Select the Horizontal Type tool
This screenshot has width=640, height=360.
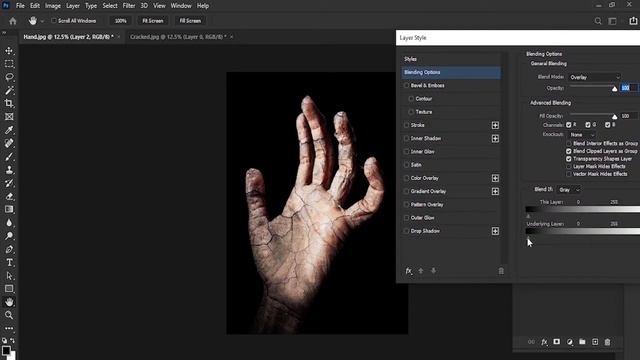9,262
